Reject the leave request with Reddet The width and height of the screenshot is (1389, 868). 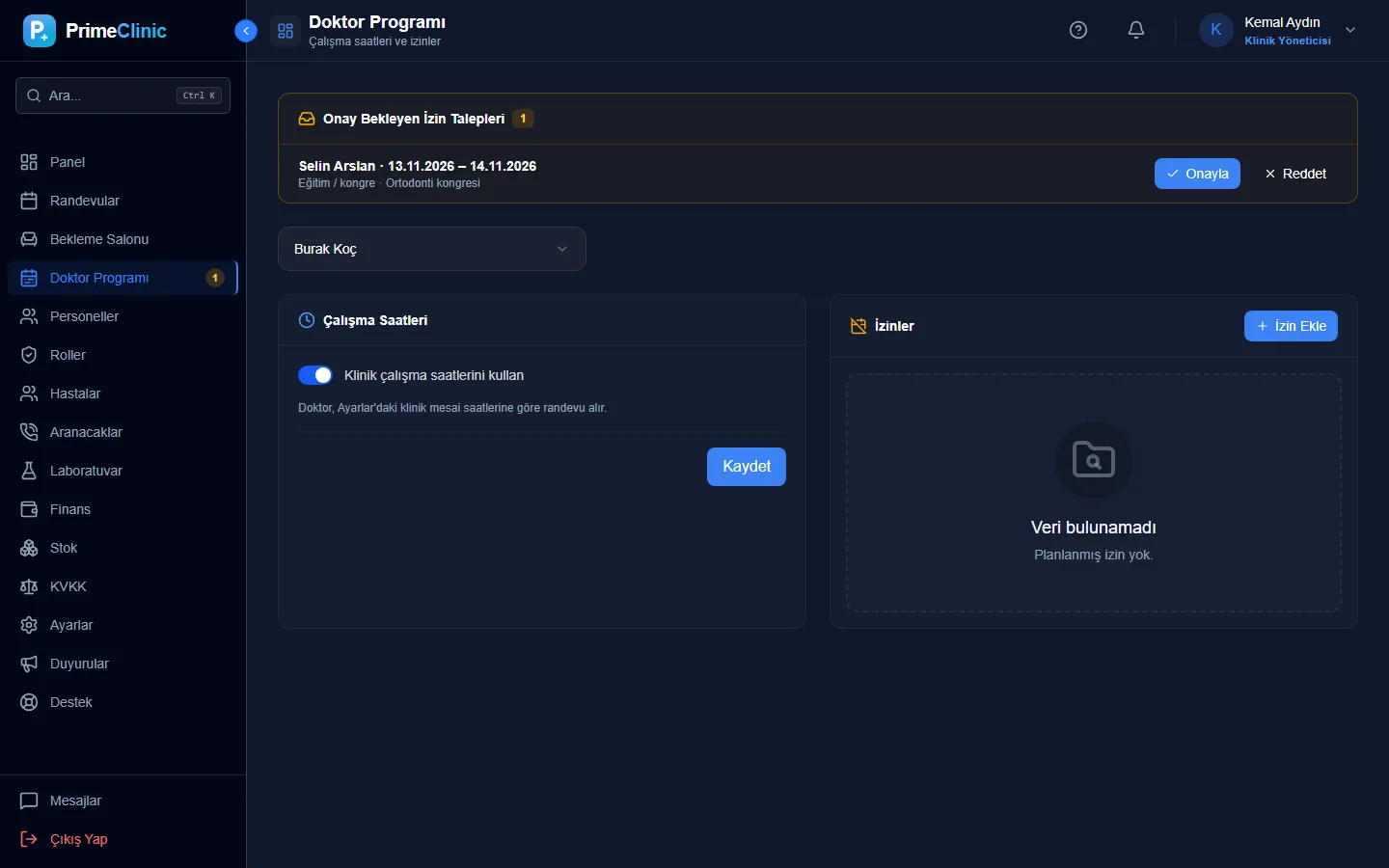pos(1295,174)
